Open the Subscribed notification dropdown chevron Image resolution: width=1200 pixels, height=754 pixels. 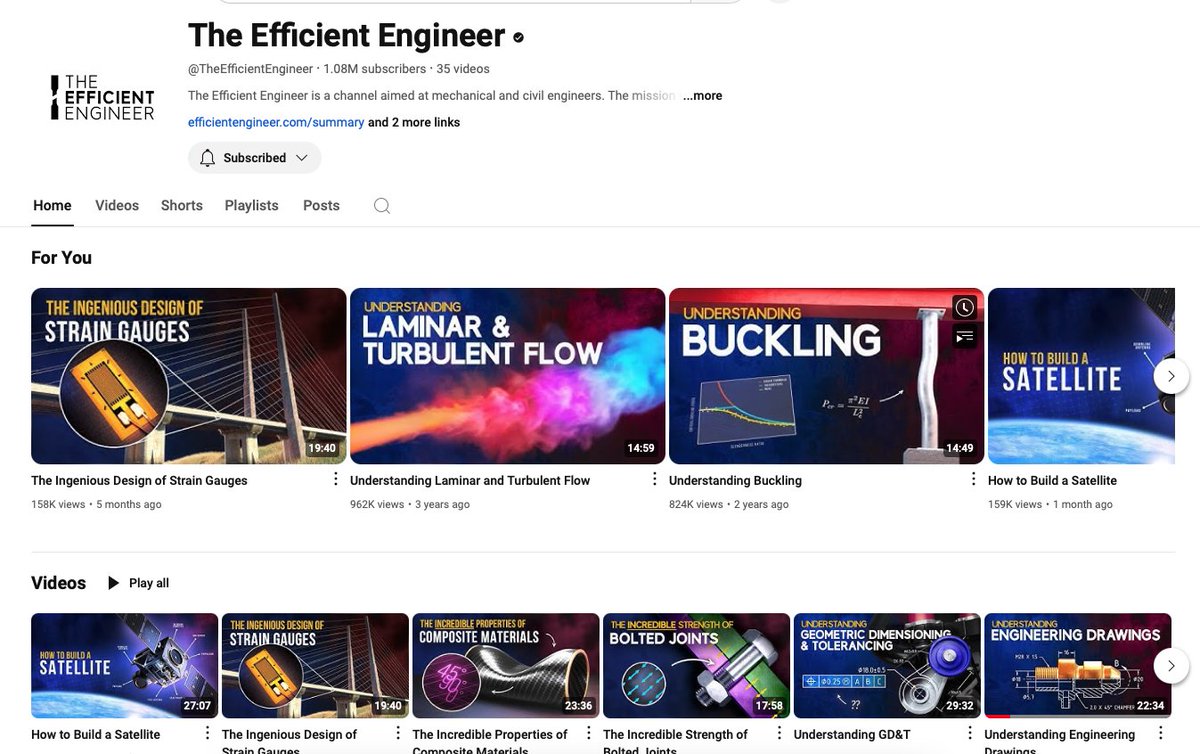(x=301, y=158)
